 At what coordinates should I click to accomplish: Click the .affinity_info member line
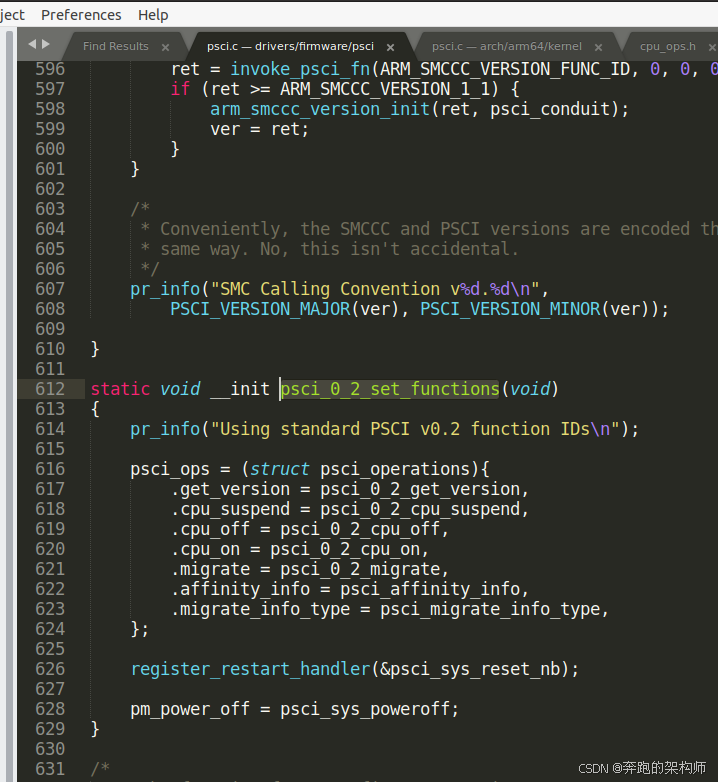tap(349, 589)
